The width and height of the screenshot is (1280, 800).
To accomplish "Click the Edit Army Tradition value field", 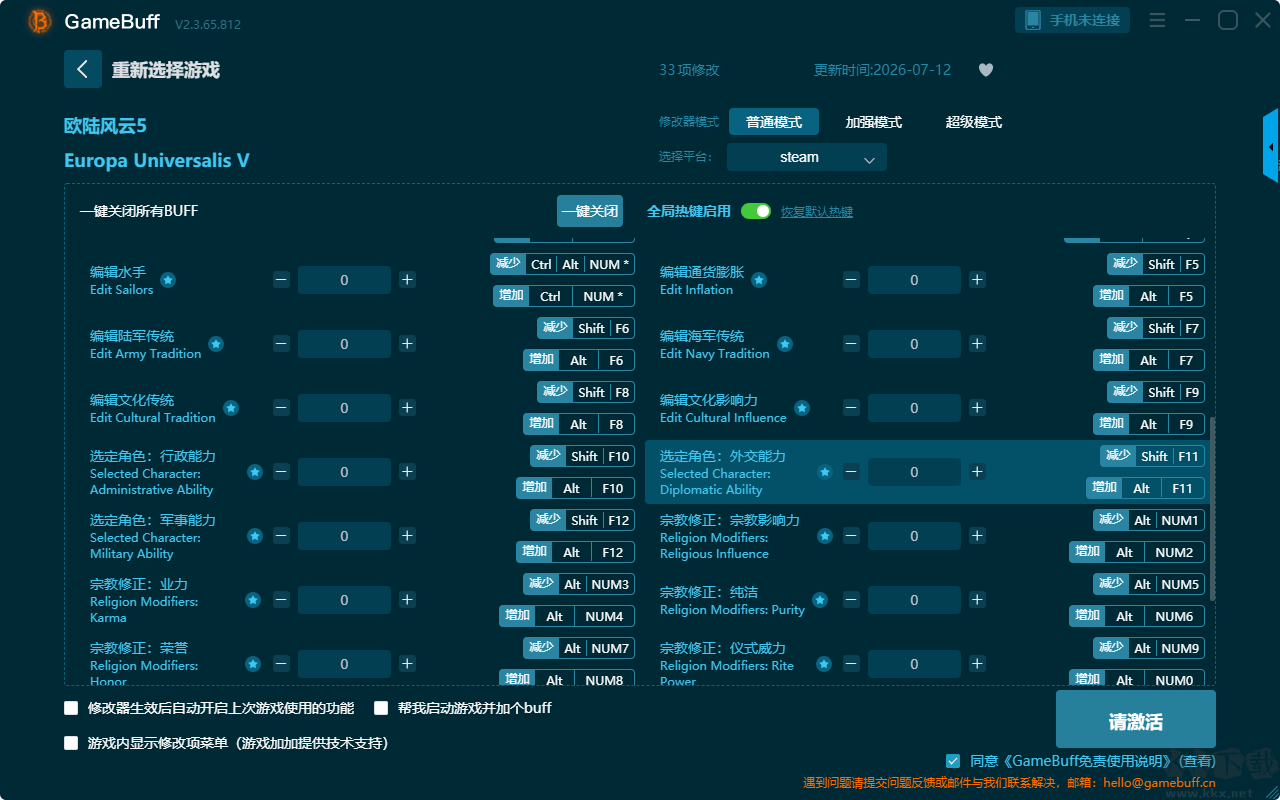I will pos(344,344).
